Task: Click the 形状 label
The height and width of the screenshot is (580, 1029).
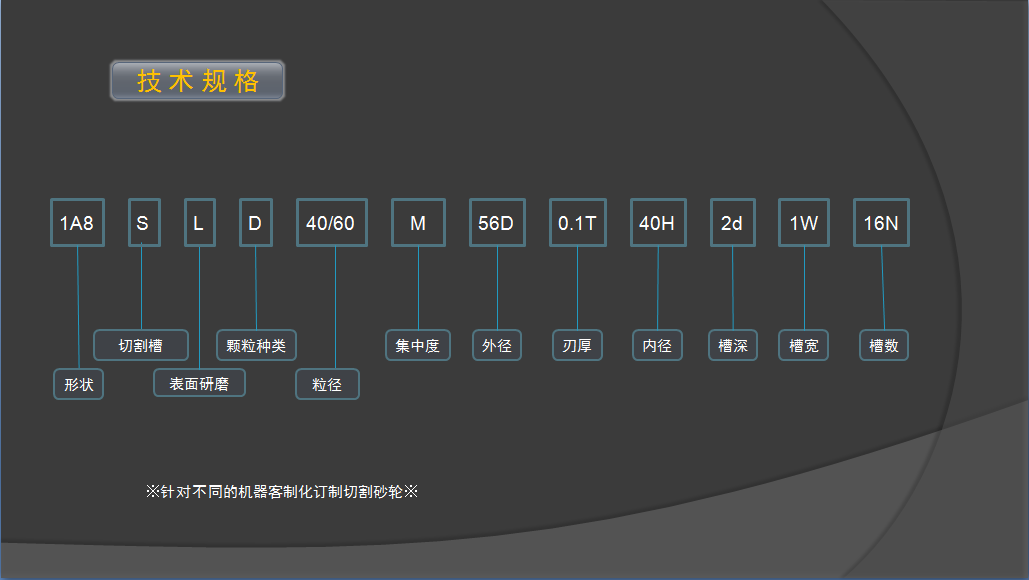Action: [78, 384]
